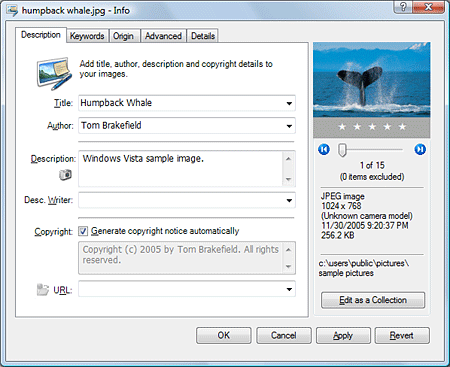The width and height of the screenshot is (450, 367).
Task: Click the grayed-out copyright notice text box
Action: click(x=187, y=258)
